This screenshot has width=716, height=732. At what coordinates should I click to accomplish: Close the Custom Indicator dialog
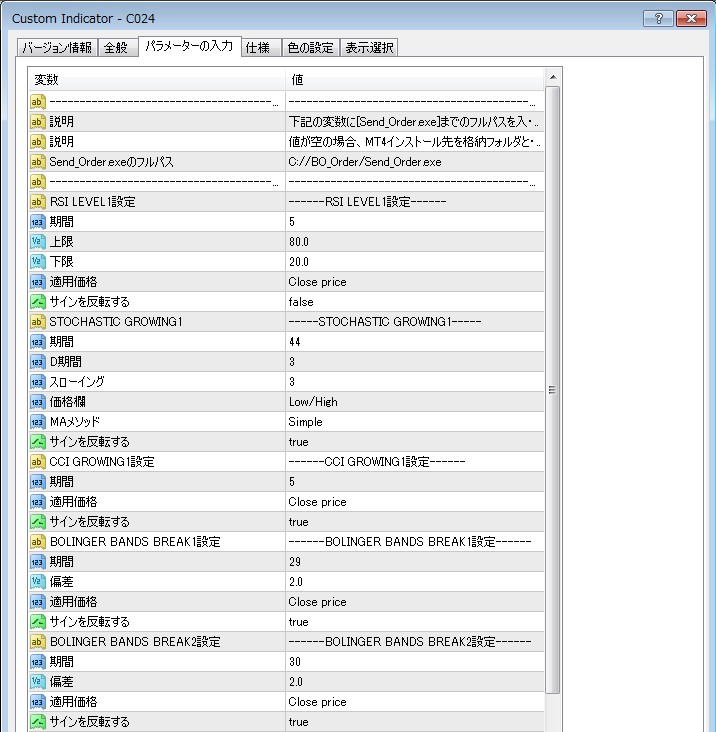pos(691,19)
